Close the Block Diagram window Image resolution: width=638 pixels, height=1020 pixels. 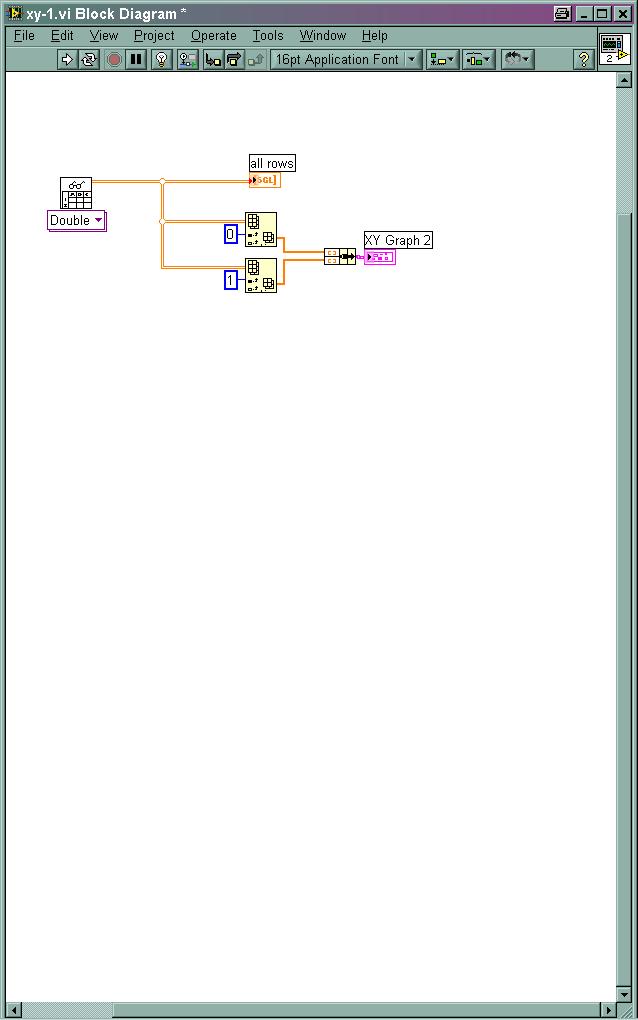(x=623, y=13)
